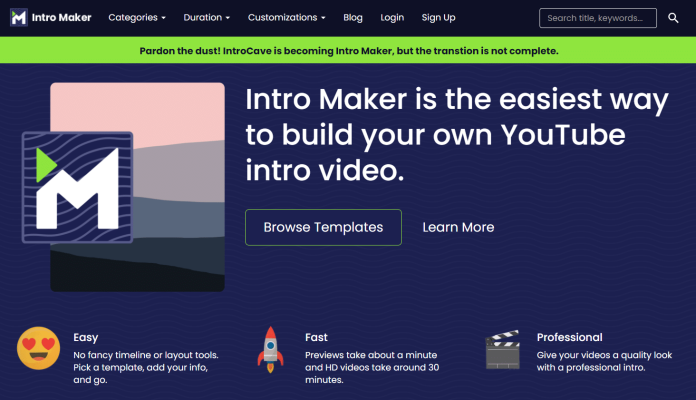This screenshot has width=696, height=400.
Task: Click the 'Pardon the dust!' green announcement banner
Action: pyautogui.click(x=348, y=50)
